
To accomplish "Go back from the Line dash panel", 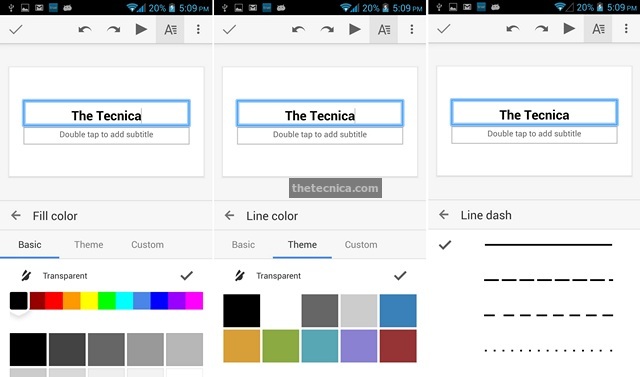I will coord(444,215).
